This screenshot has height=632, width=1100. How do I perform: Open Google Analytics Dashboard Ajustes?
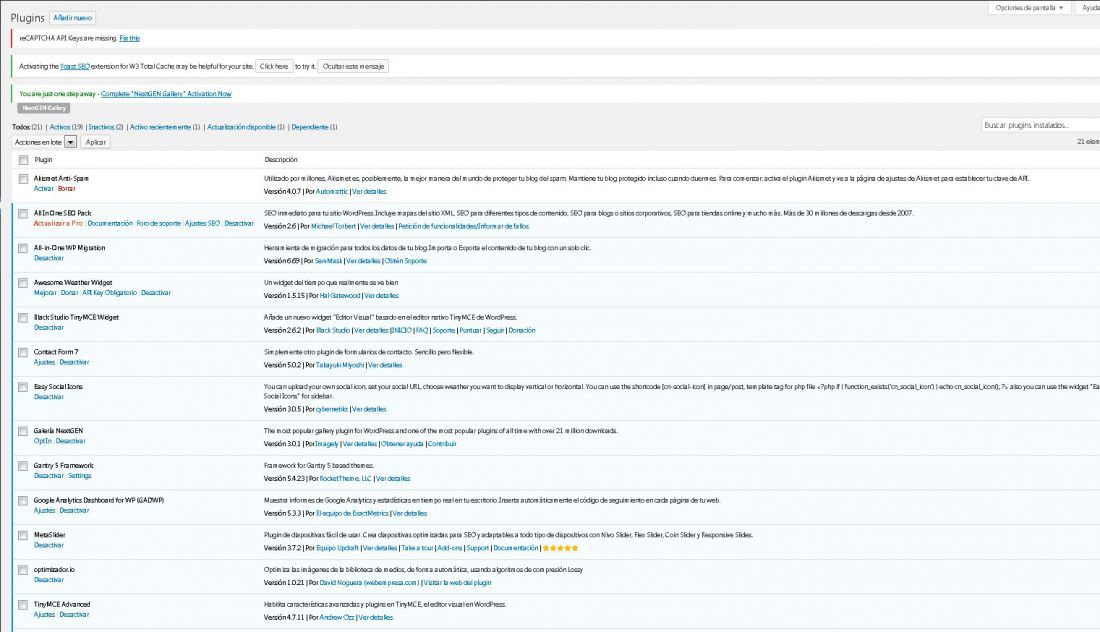(x=44, y=511)
